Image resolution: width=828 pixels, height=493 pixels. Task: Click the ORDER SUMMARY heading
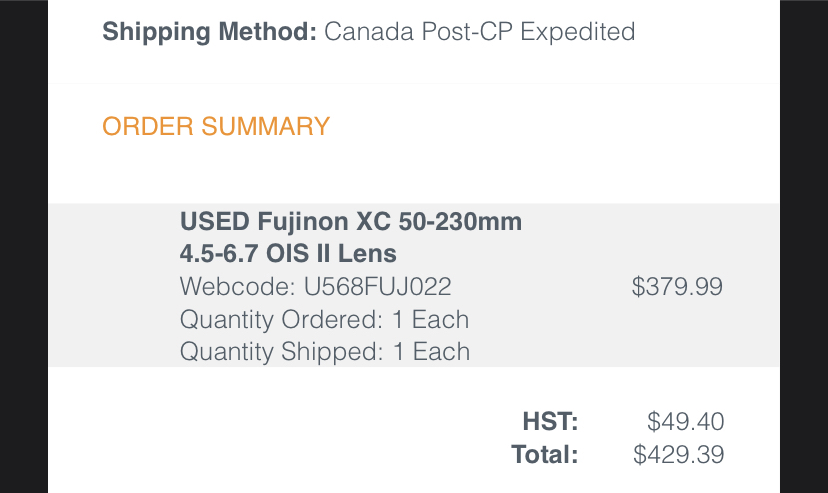(216, 127)
